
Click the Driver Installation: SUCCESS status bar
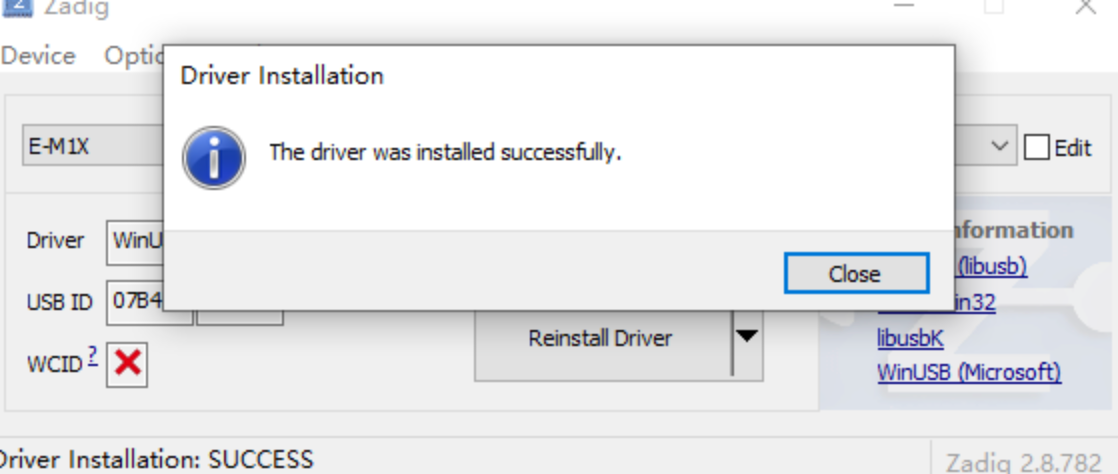155,459
